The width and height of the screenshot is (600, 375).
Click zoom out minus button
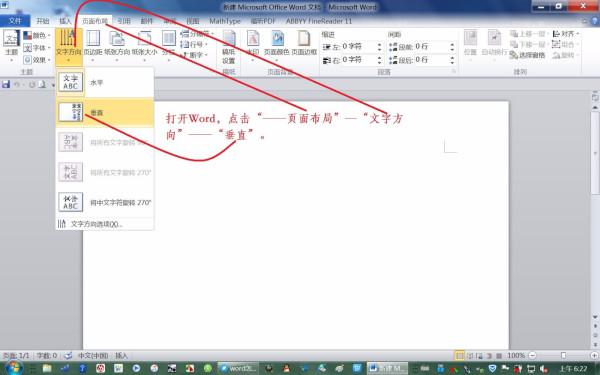coord(532,356)
